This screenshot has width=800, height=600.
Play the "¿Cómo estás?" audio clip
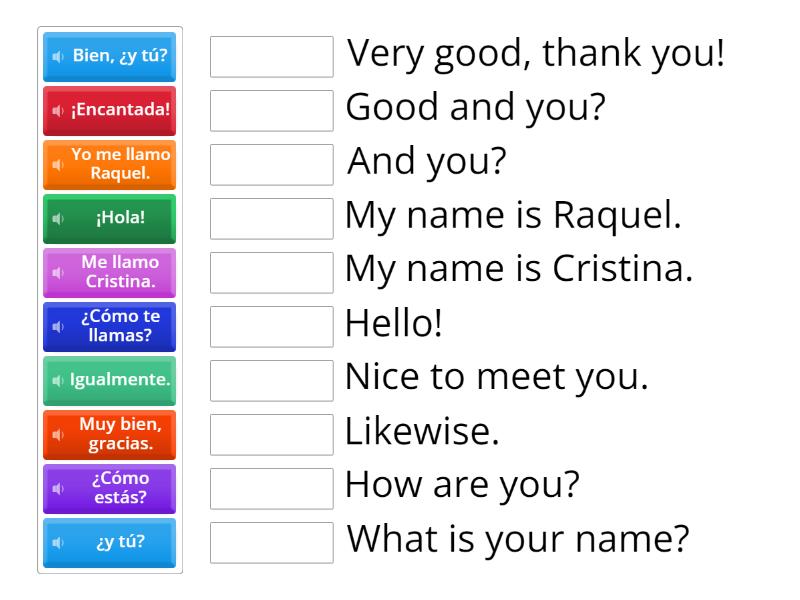pyautogui.click(x=58, y=489)
